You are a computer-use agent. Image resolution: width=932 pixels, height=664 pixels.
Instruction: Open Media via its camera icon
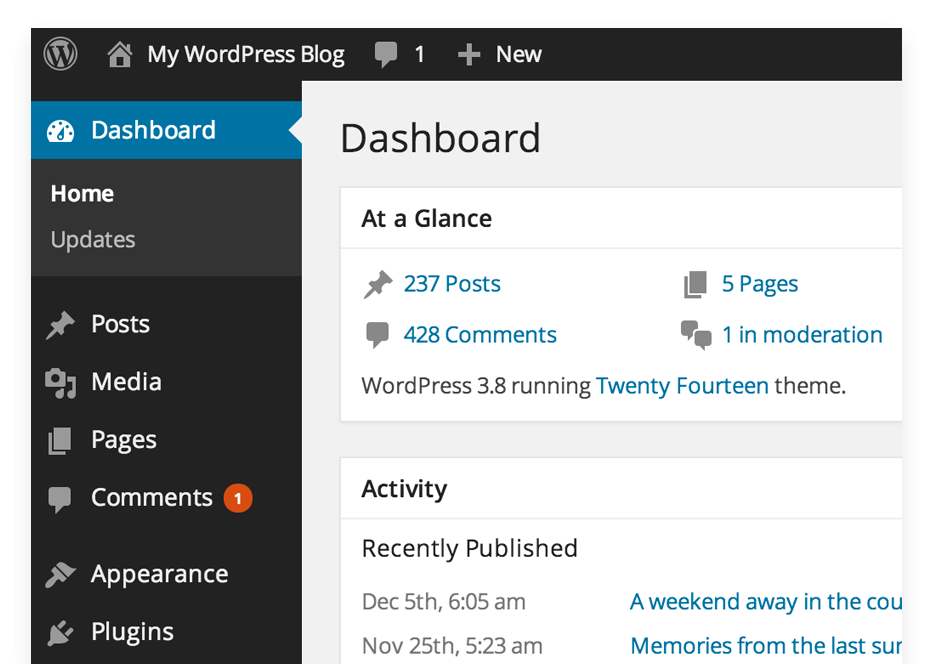61,381
